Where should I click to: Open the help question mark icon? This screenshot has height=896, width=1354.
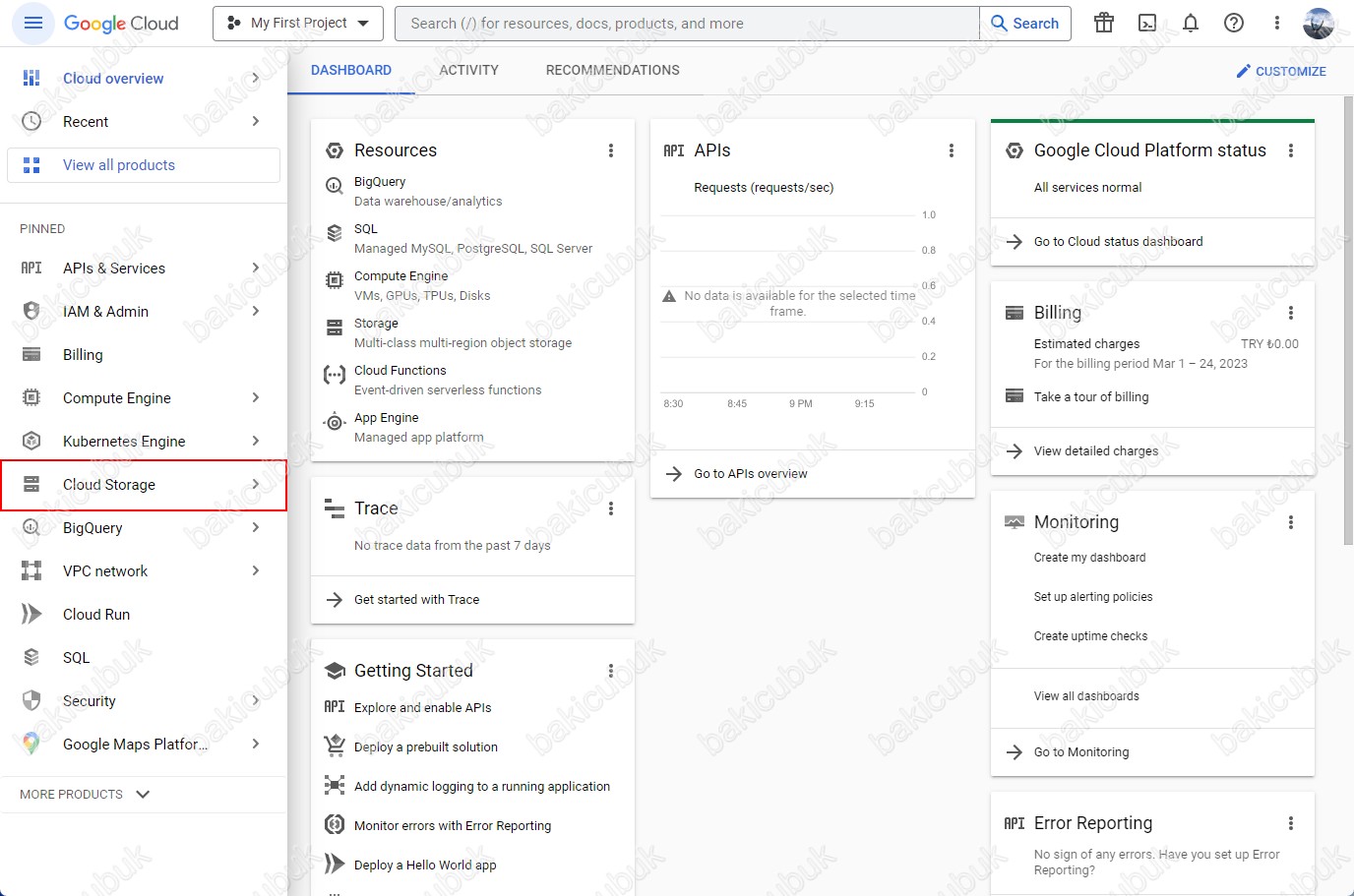tap(1234, 23)
